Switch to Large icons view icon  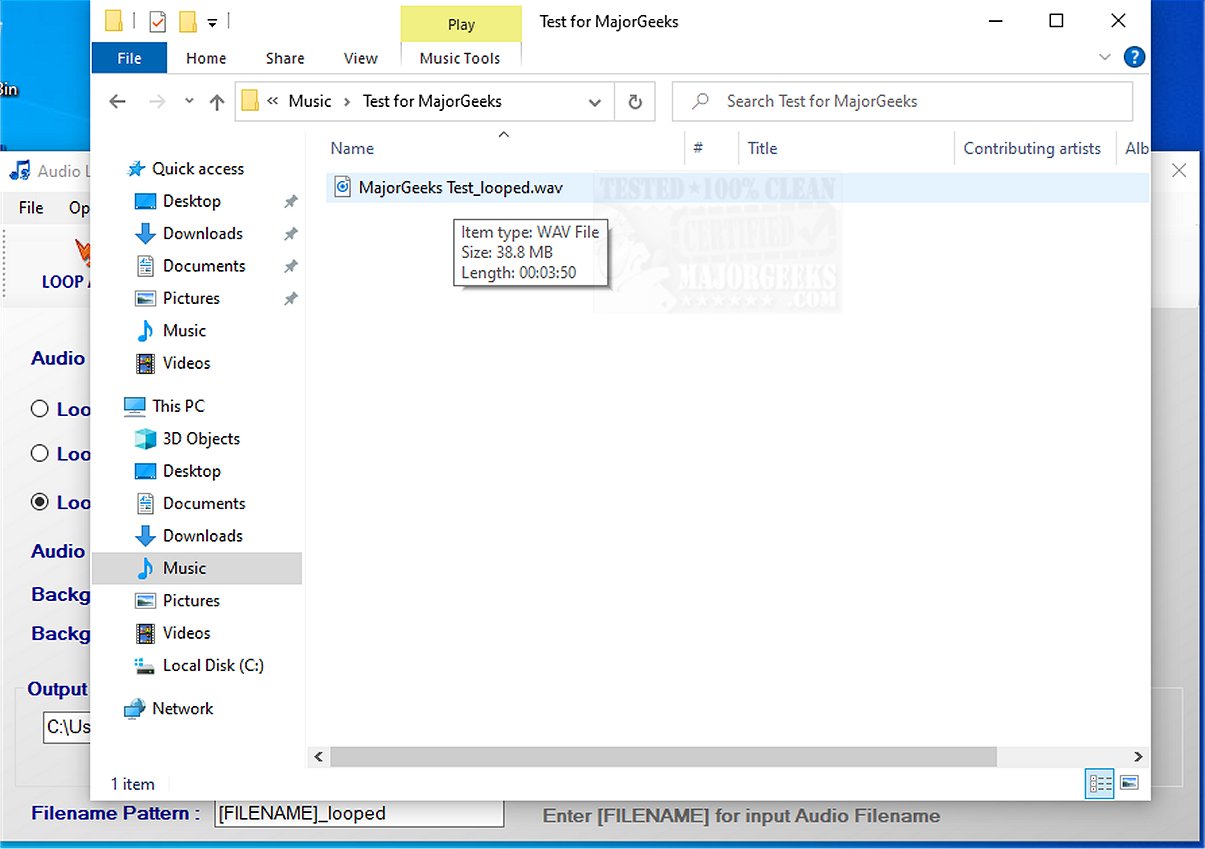(x=1130, y=784)
